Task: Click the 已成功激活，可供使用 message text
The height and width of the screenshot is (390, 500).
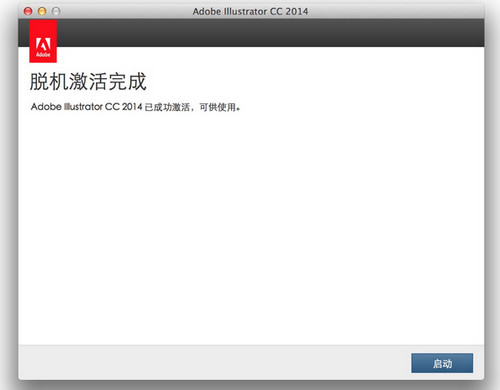Action: click(192, 107)
